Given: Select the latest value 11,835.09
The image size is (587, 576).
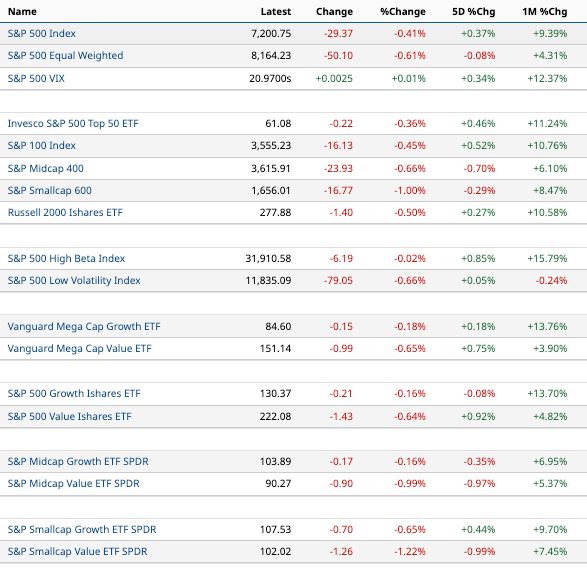Looking at the screenshot, I should [268, 280].
